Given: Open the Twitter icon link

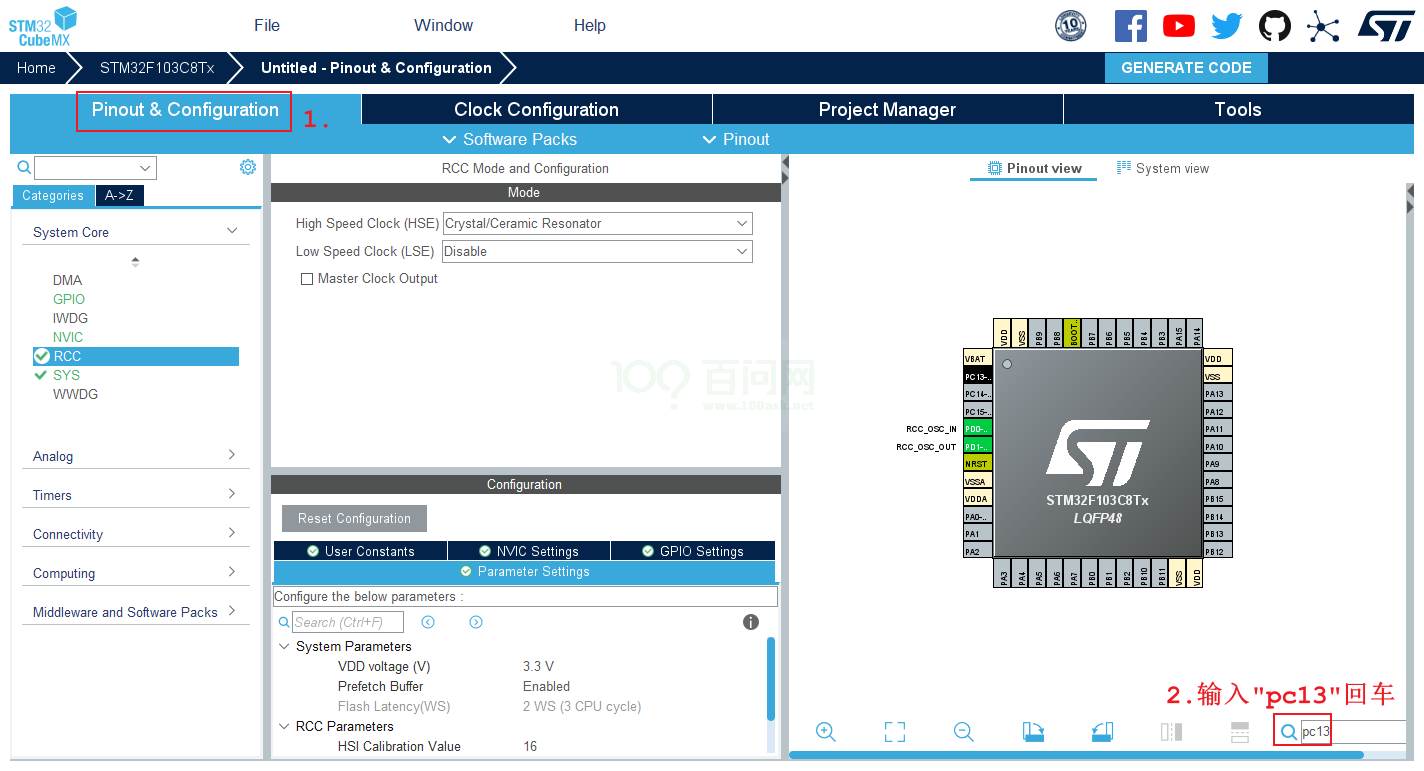Looking at the screenshot, I should pos(1226,26).
